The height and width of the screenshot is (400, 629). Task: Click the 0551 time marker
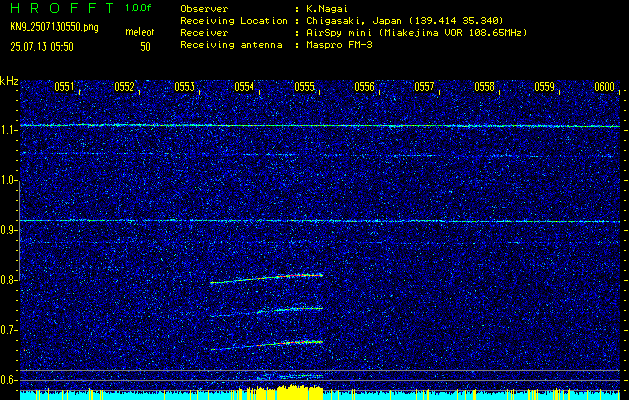point(64,87)
